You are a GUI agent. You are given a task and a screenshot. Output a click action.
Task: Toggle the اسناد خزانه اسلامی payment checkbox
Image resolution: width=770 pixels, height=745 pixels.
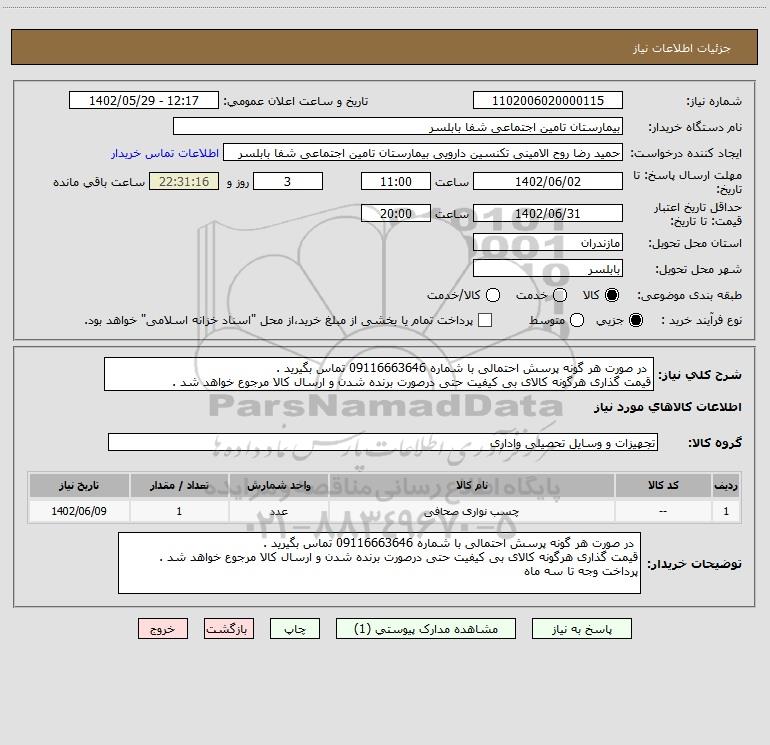click(485, 320)
